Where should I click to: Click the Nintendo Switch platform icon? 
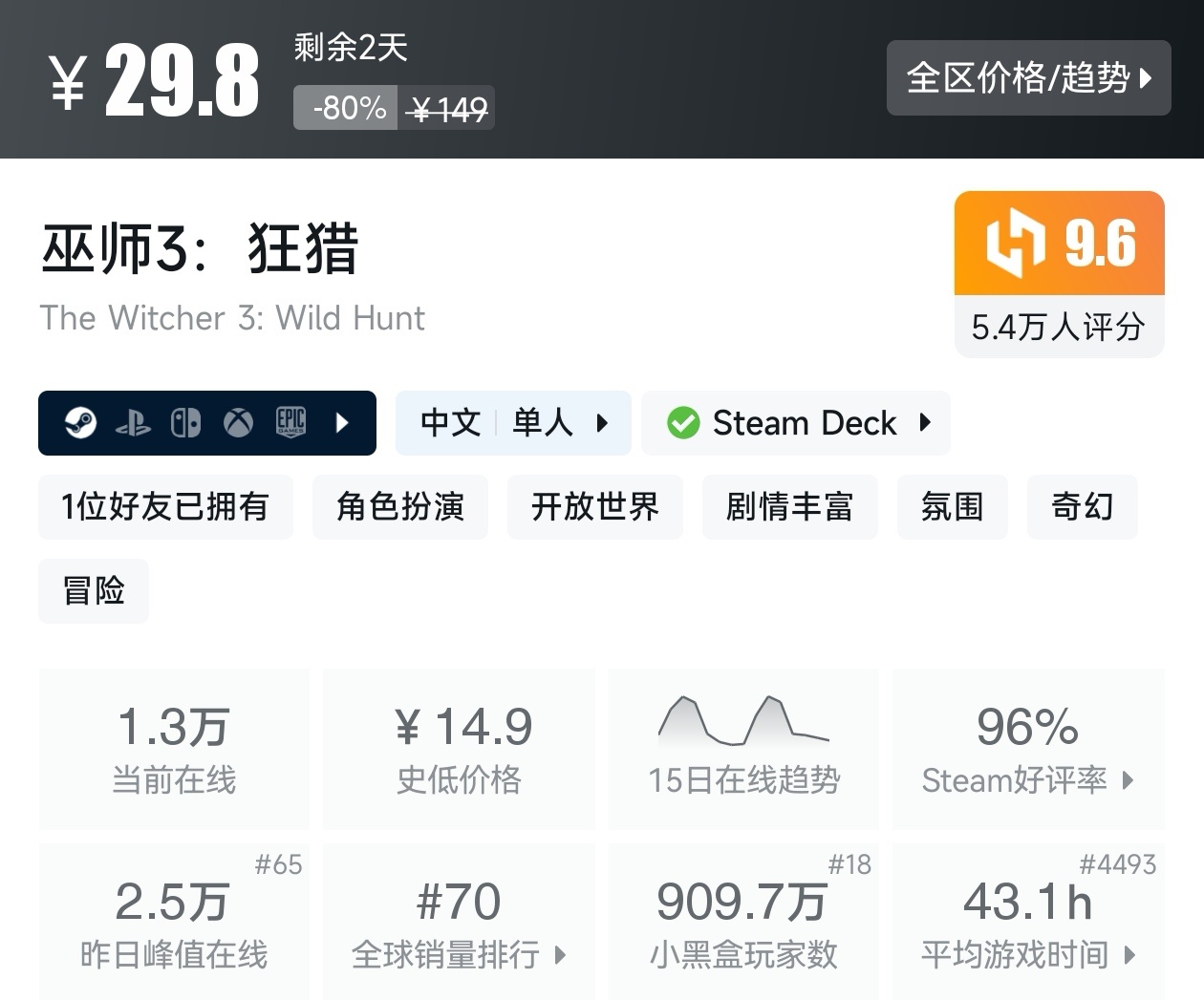click(x=185, y=423)
